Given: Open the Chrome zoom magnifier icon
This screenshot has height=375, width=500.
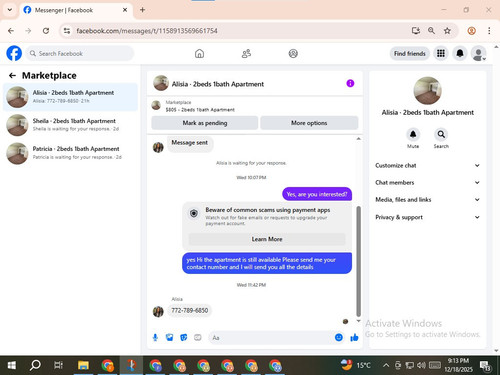Looking at the screenshot, I should click(x=431, y=31).
